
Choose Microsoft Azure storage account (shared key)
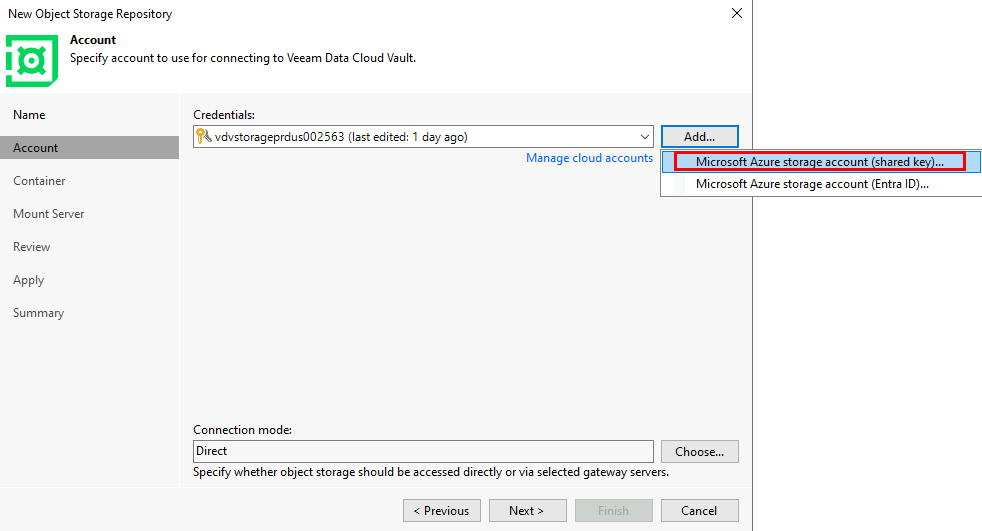819,162
